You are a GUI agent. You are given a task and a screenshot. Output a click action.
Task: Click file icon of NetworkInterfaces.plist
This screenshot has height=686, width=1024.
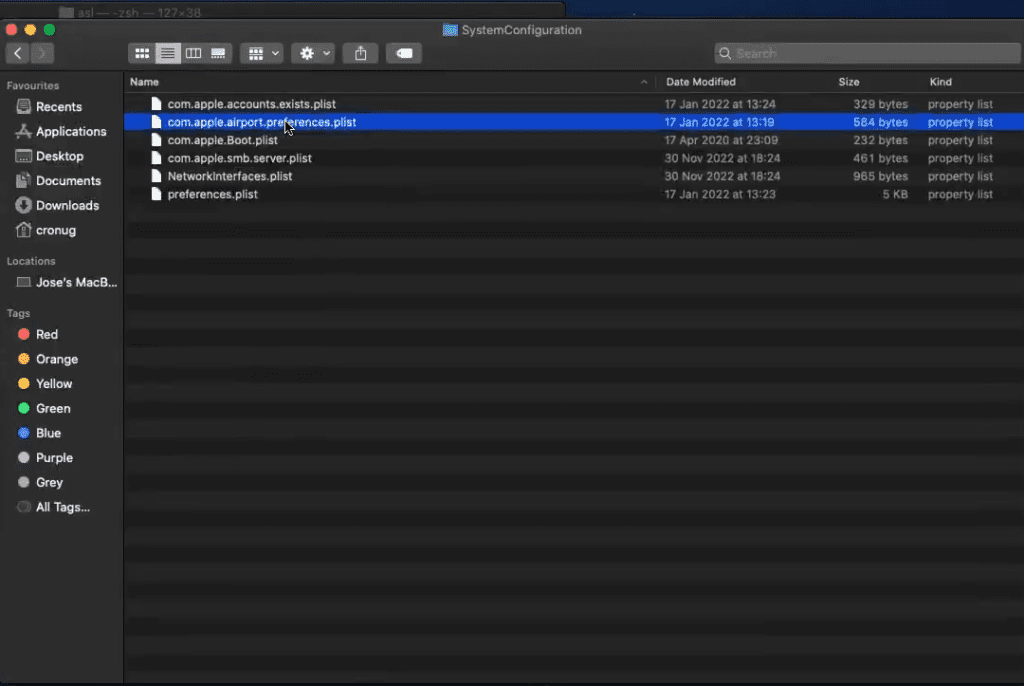[x=156, y=176]
